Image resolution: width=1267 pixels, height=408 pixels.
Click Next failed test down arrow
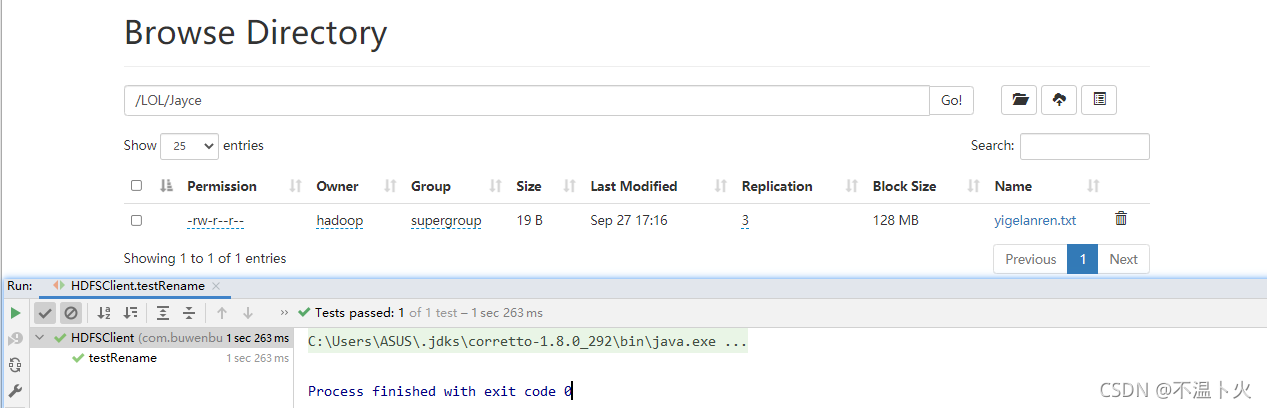pyautogui.click(x=248, y=313)
